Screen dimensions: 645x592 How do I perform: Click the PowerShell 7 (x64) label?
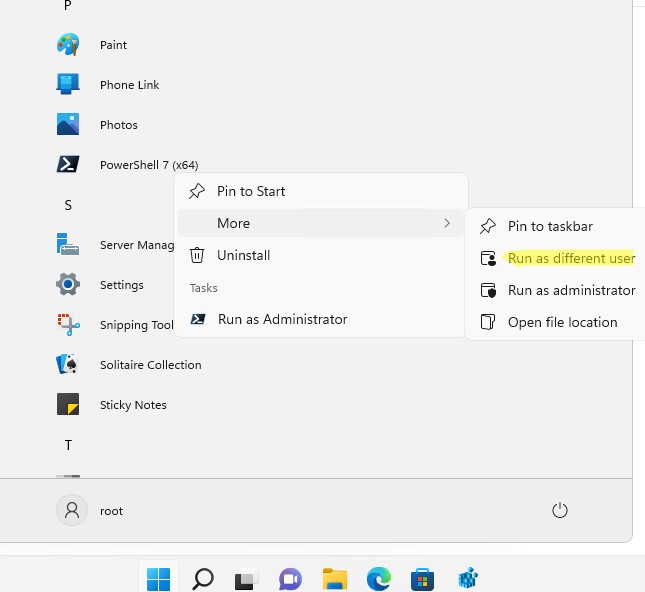(149, 165)
